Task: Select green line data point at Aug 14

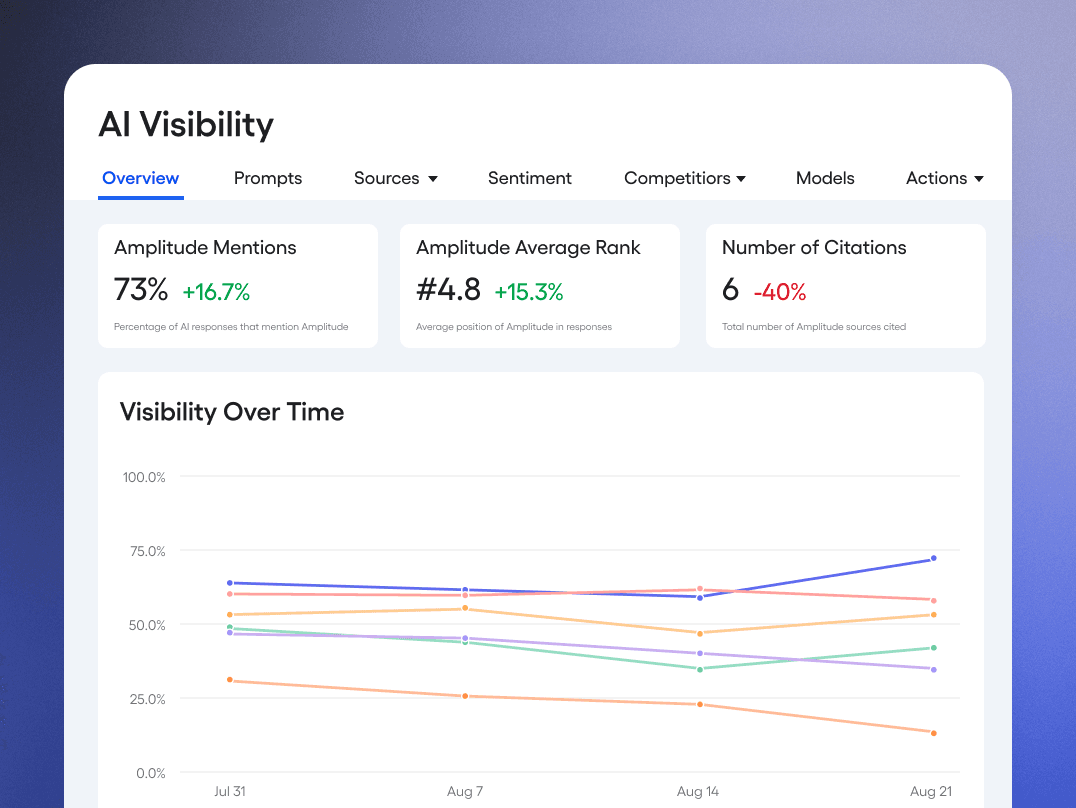Action: pos(699,669)
